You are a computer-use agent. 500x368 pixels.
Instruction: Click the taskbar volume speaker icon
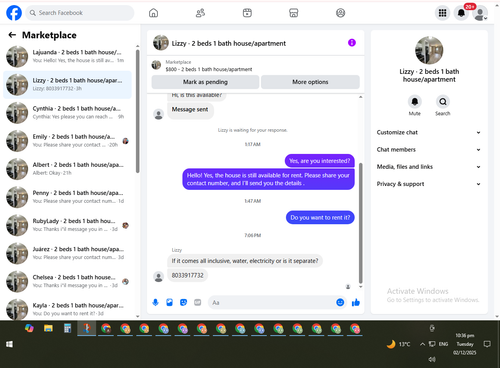point(432,359)
